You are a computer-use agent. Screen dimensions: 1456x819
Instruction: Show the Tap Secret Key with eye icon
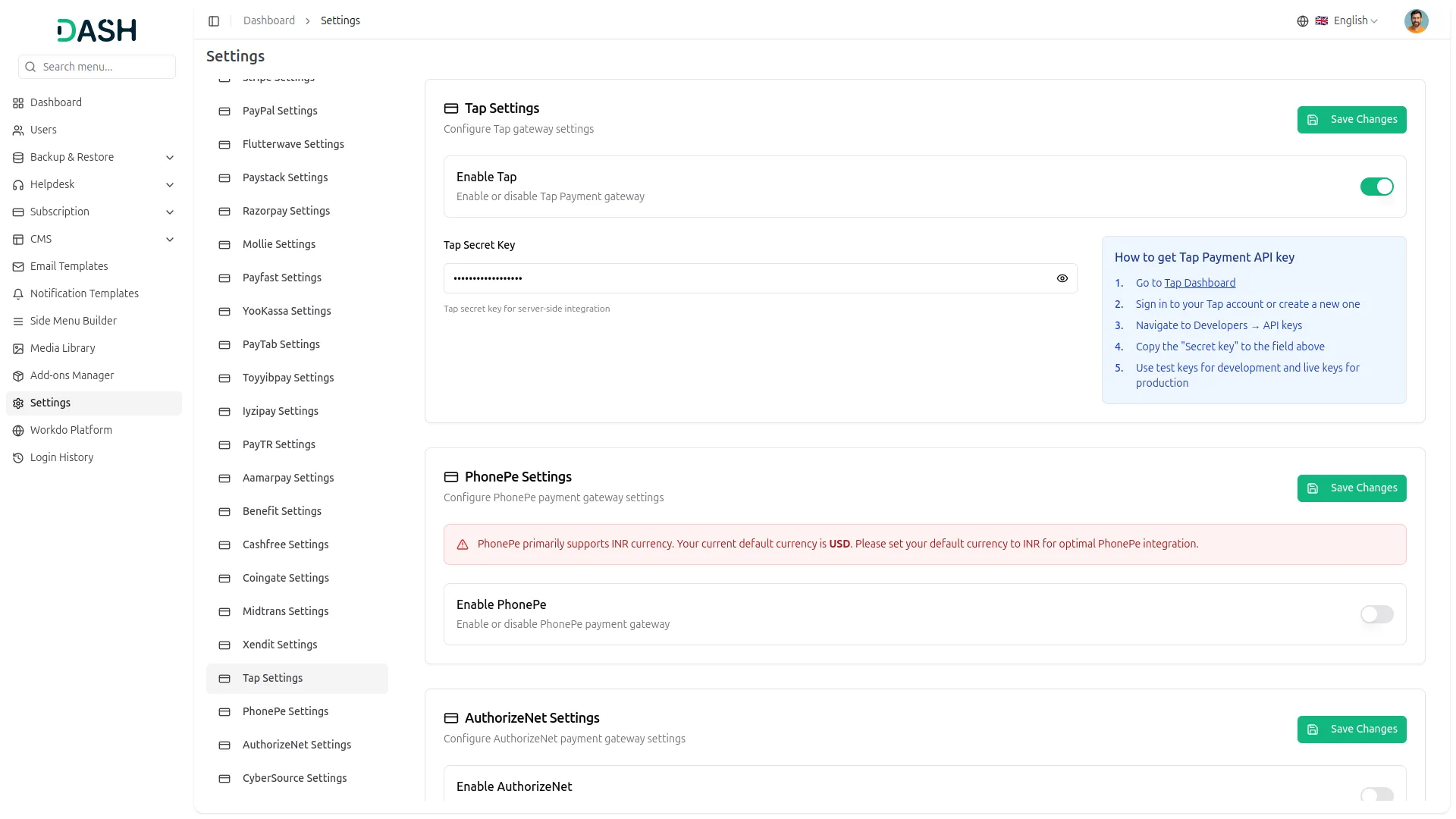pos(1062,278)
